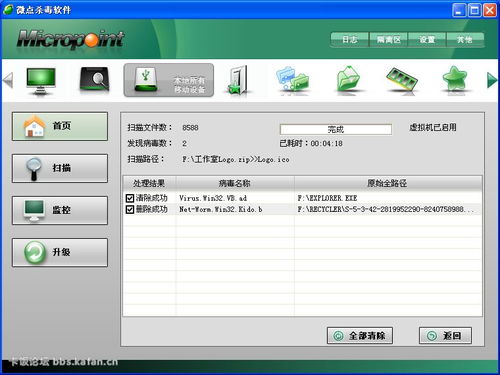Select the memory chip scan icon
500x375 pixels.
coord(401,79)
